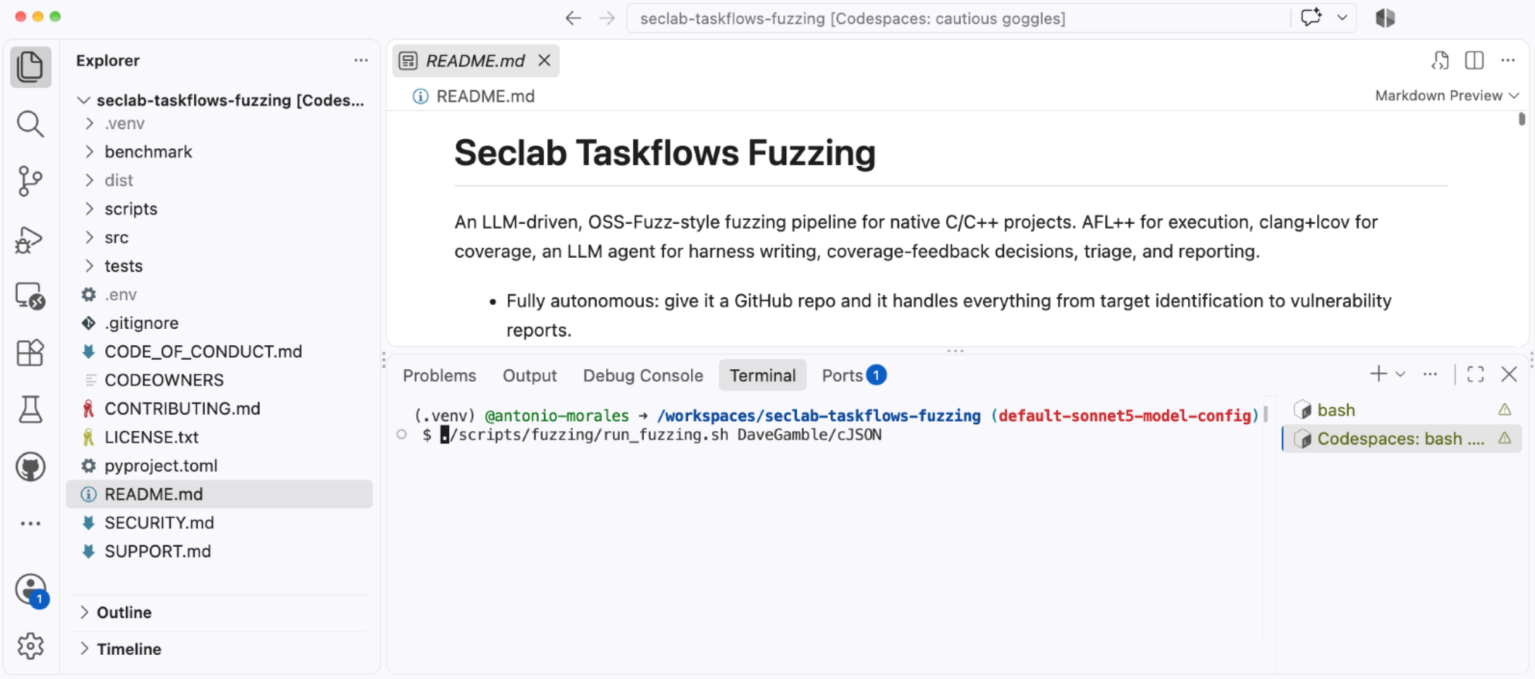
Task: Open the Accounts menu with badge
Action: [31, 589]
